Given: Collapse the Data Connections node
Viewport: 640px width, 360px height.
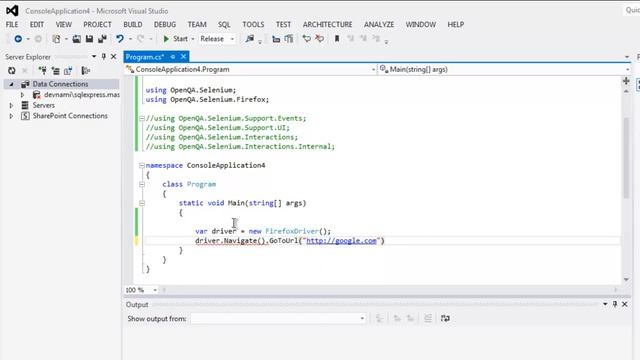Looking at the screenshot, I should (x=11, y=84).
